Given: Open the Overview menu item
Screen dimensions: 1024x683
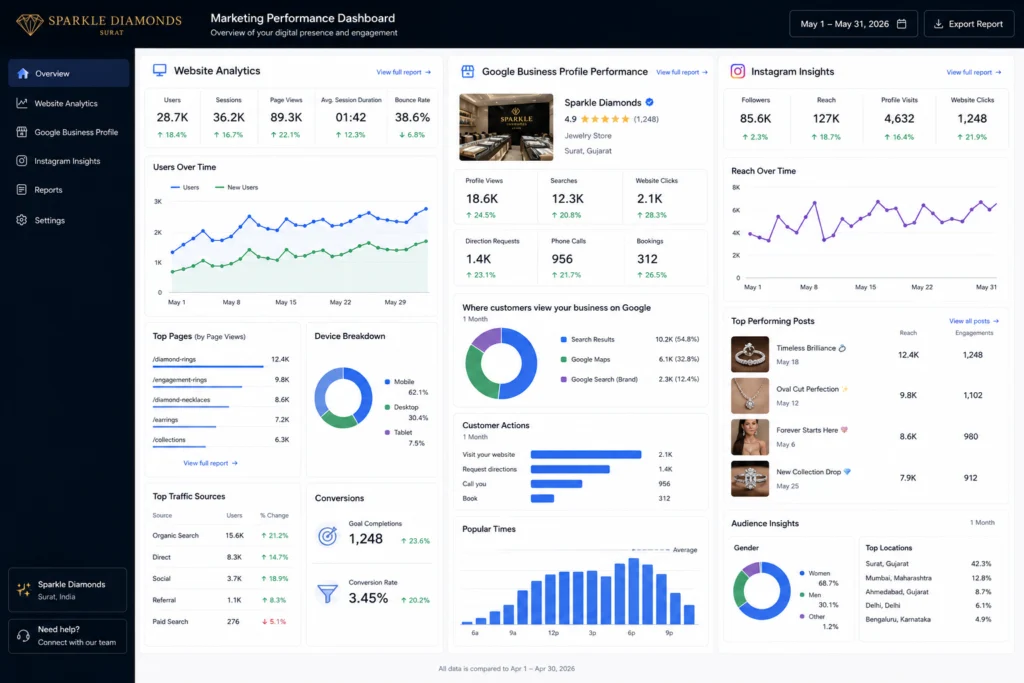Looking at the screenshot, I should 69,73.
